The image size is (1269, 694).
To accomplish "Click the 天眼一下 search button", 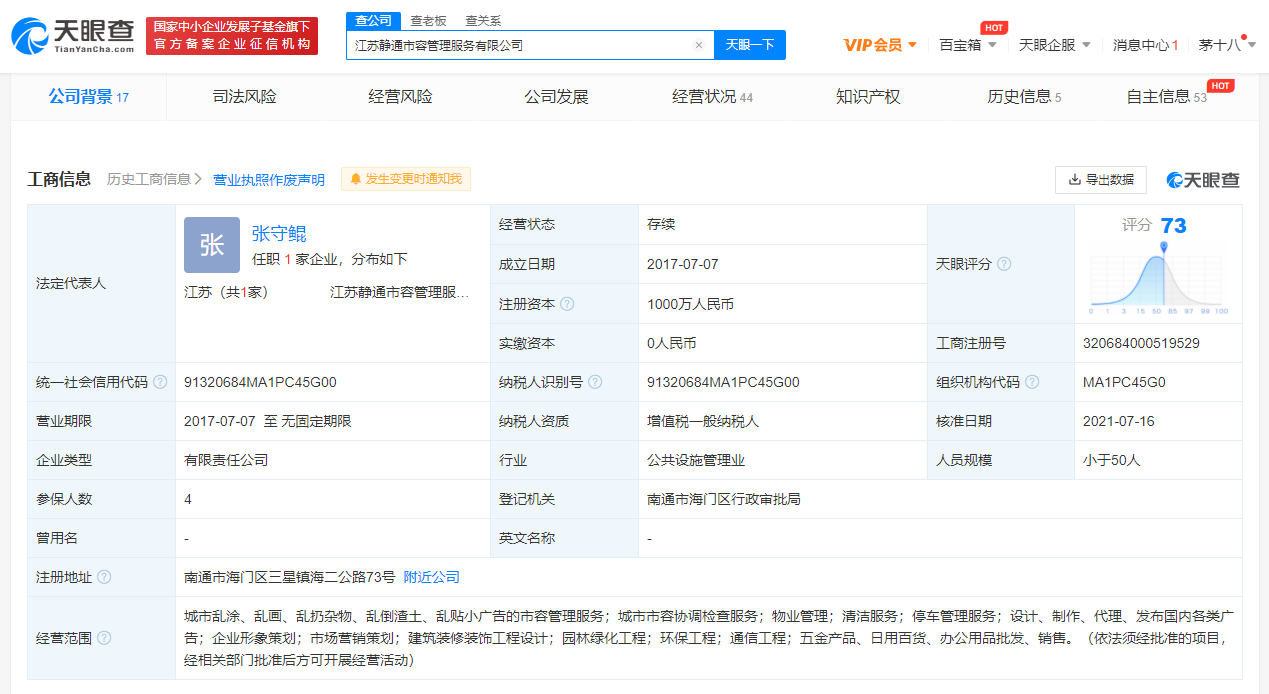I will (x=750, y=45).
